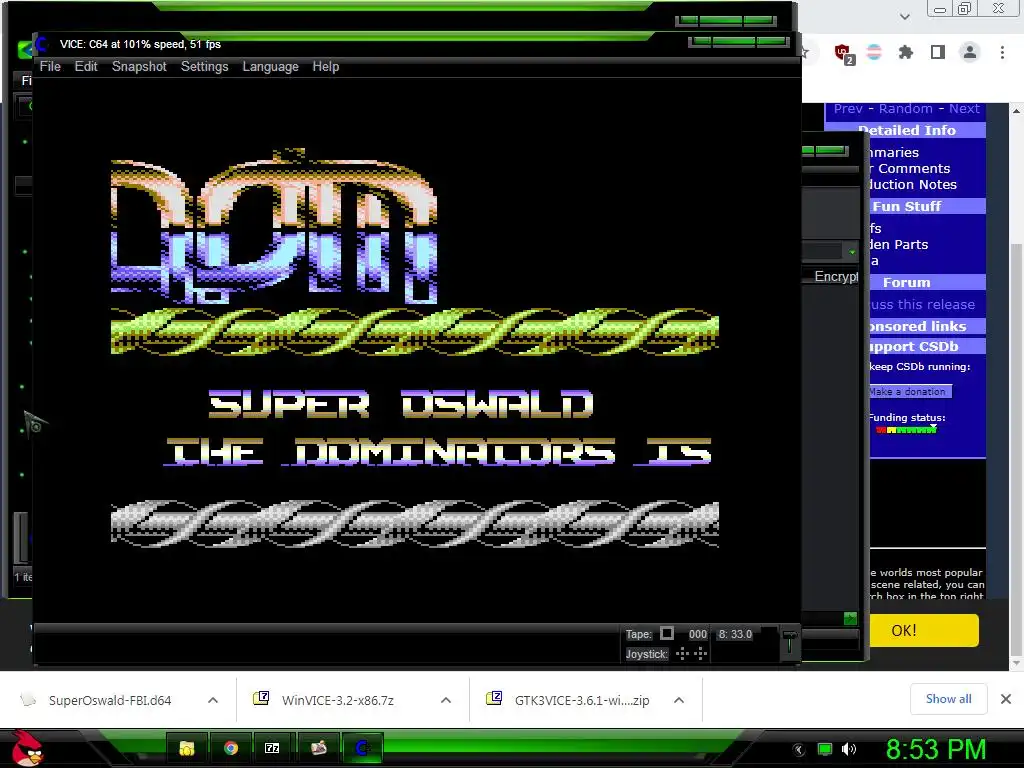Viewport: 1024px width, 768px height.
Task: Switch to VICE emulator in taskbar
Action: 362,748
